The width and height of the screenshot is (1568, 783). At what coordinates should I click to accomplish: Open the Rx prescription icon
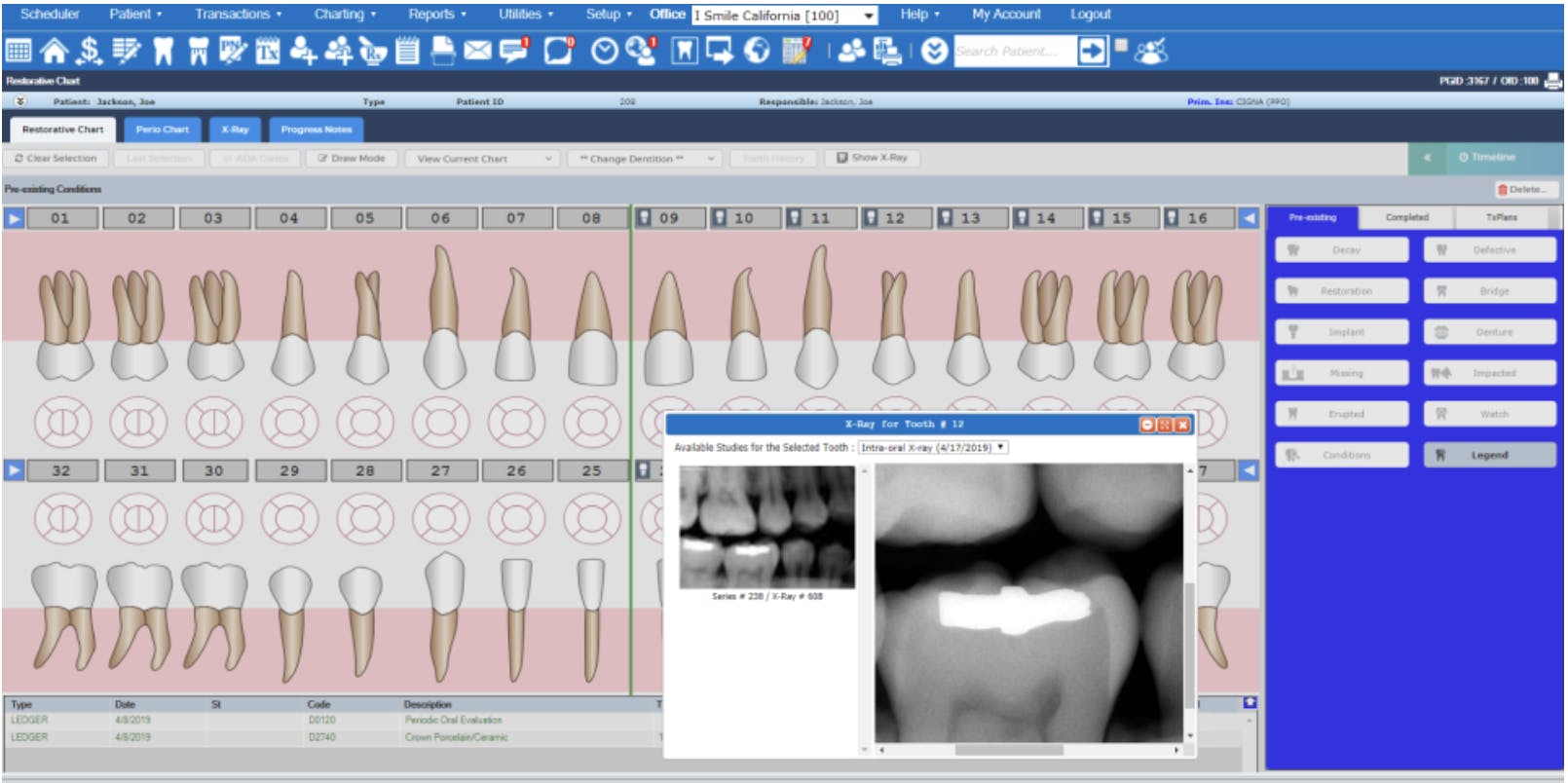[372, 51]
